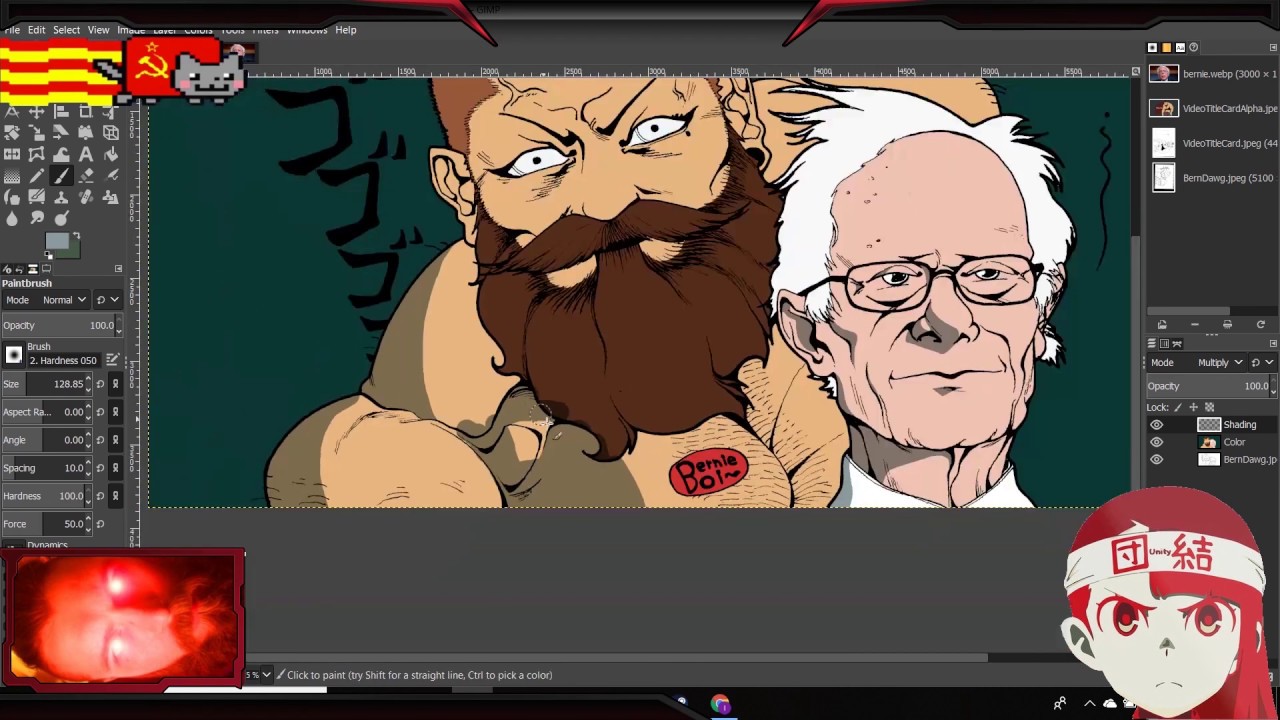Select bernie.webp in the Images list
The height and width of the screenshot is (720, 1280).
click(1213, 74)
